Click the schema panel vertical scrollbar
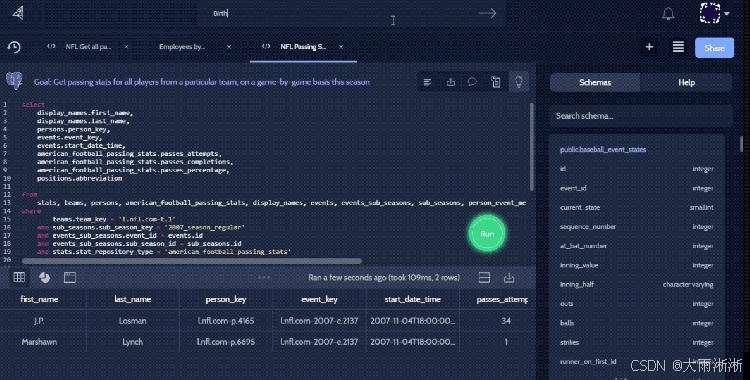Image resolution: width=750 pixels, height=380 pixels. (x=741, y=144)
